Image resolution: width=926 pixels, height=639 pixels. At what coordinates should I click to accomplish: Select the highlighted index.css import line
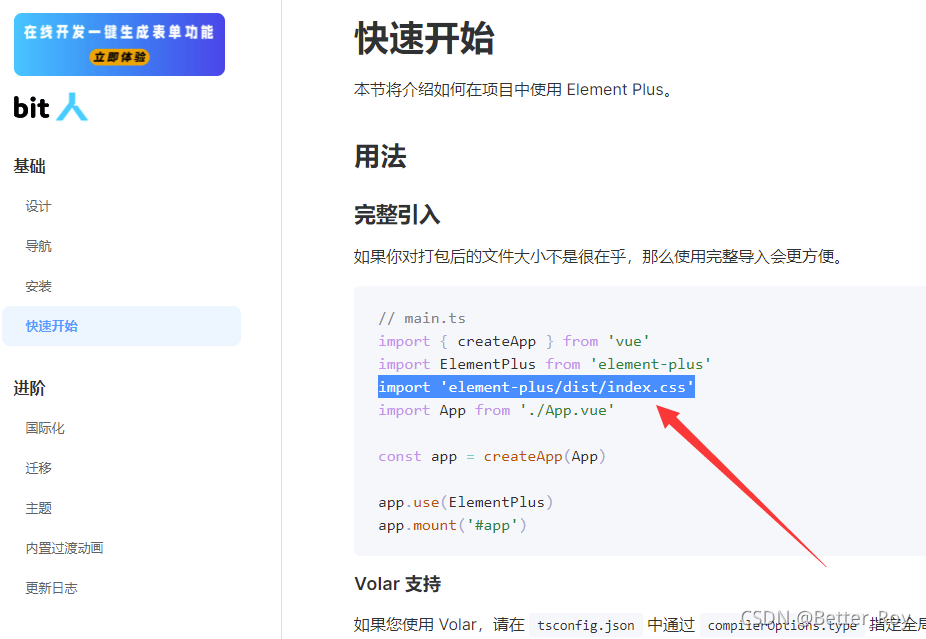click(535, 386)
